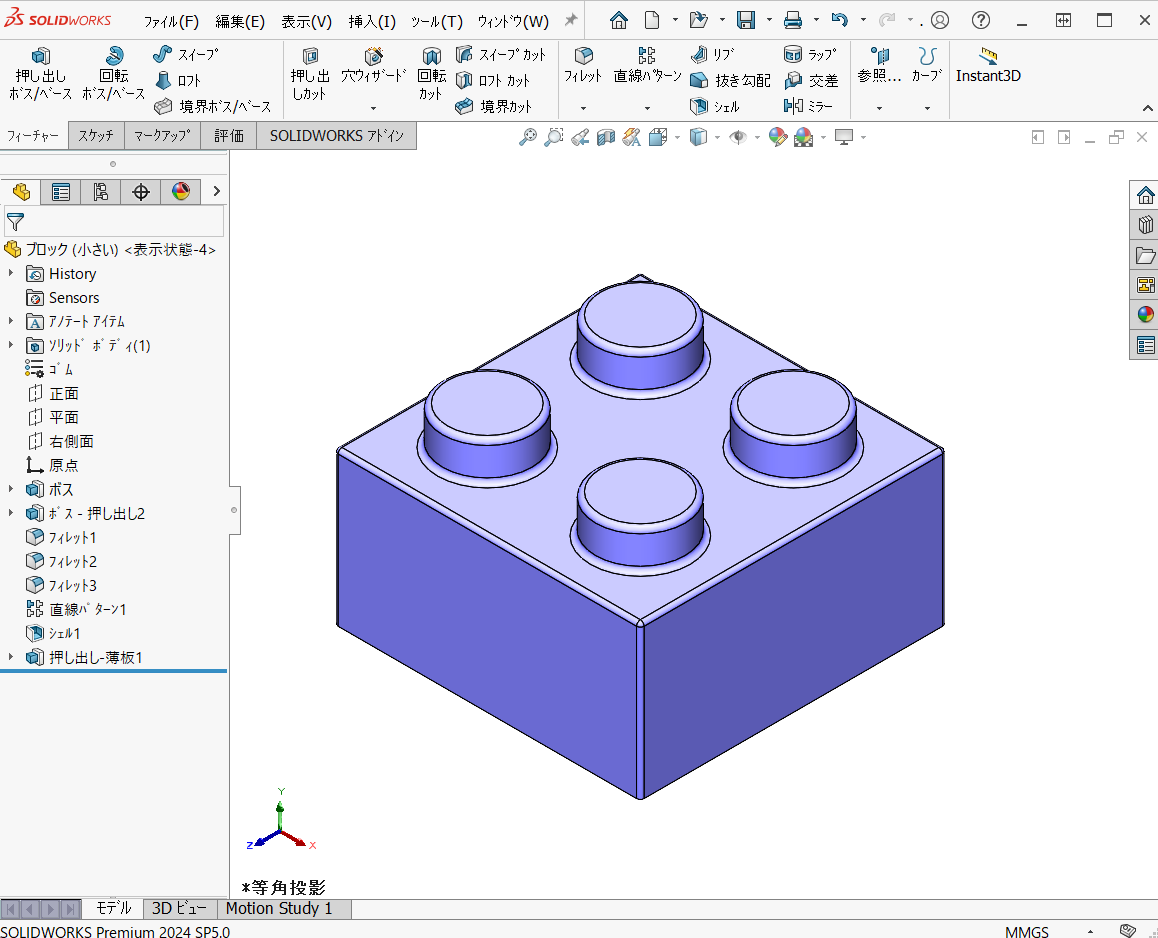Viewport: 1158px width, 938px height.
Task: Open the 挿入(I) menu
Action: tap(372, 21)
